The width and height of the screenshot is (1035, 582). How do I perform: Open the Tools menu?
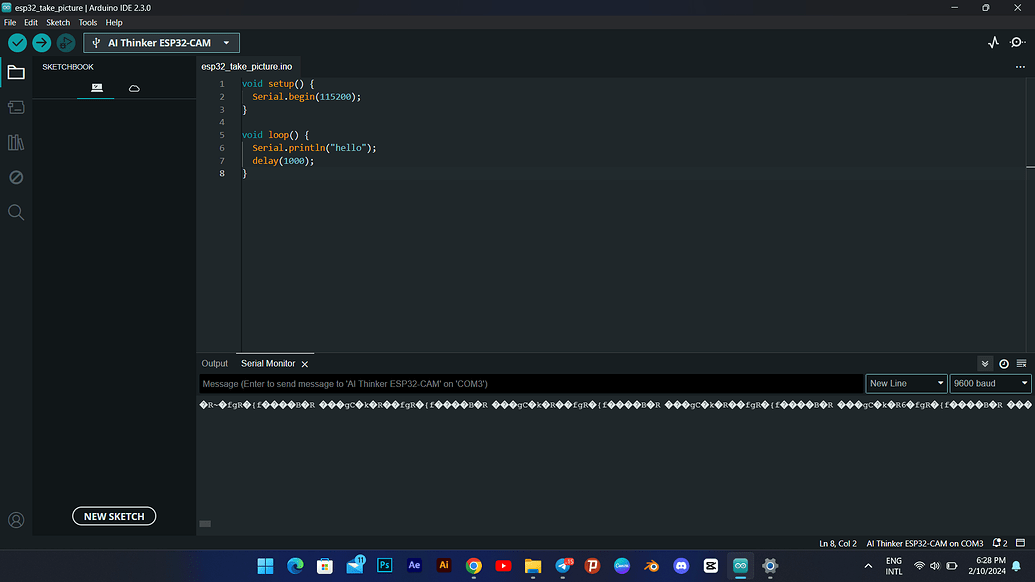pos(87,21)
